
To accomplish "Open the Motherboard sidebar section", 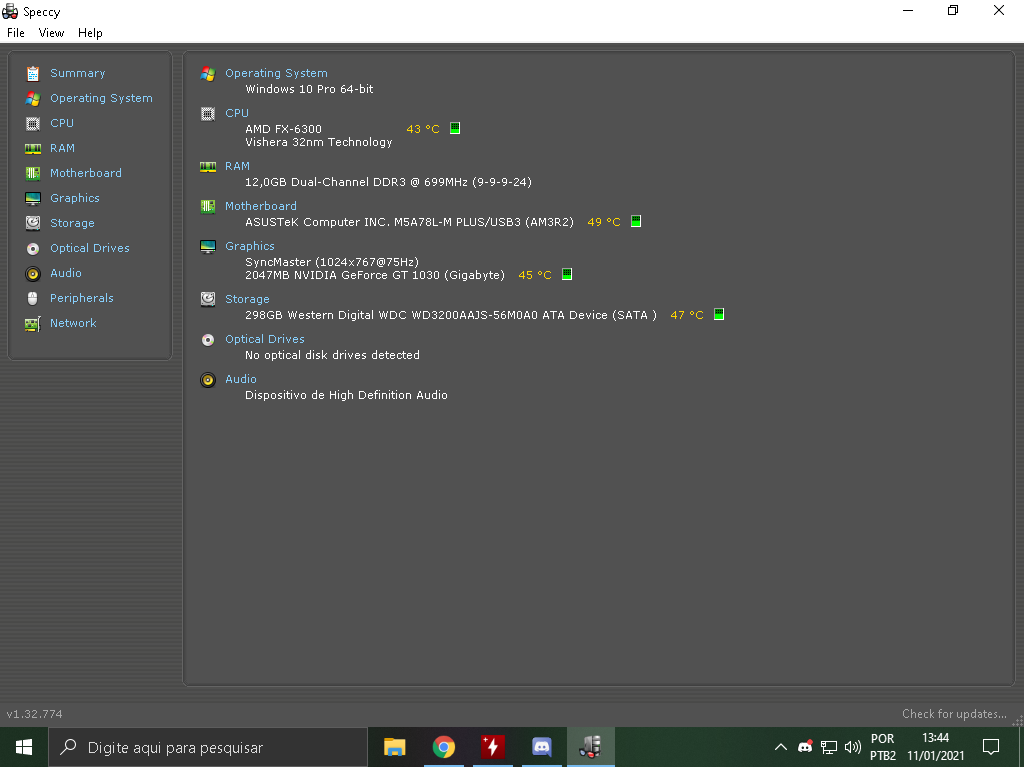I will coord(86,173).
